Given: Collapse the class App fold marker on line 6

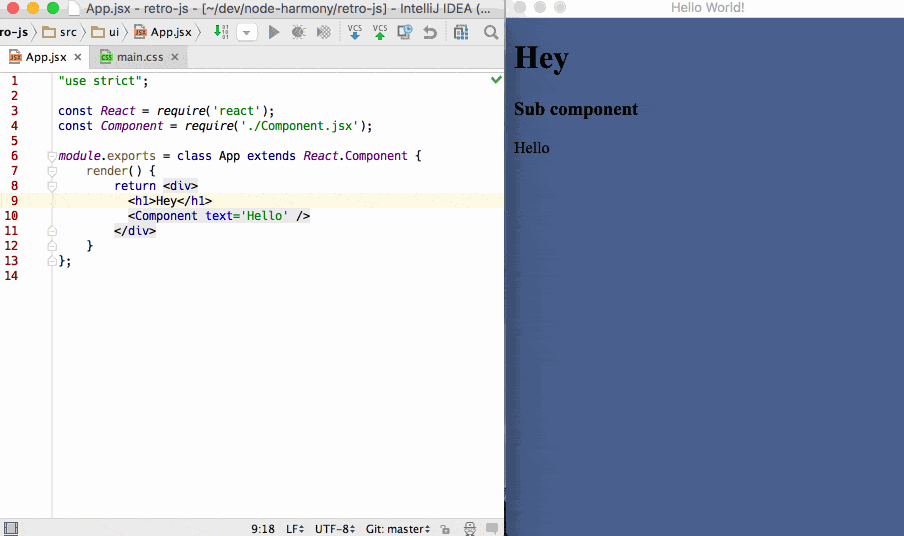Looking at the screenshot, I should tap(51, 156).
